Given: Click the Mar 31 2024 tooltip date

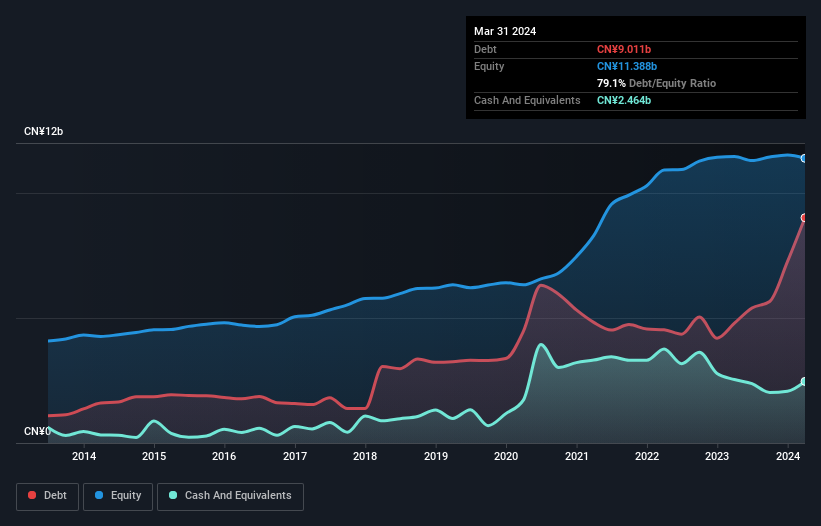Looking at the screenshot, I should point(505,31).
